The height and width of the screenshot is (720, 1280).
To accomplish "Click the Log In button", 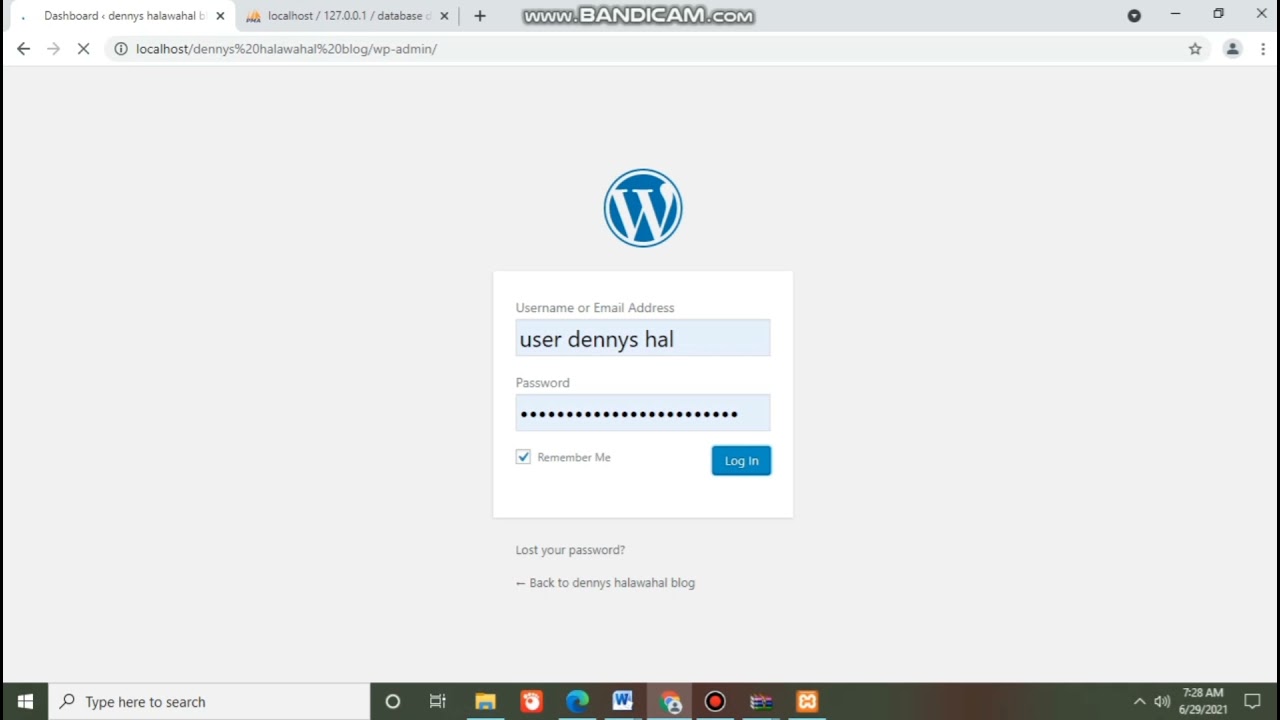I will pos(741,460).
